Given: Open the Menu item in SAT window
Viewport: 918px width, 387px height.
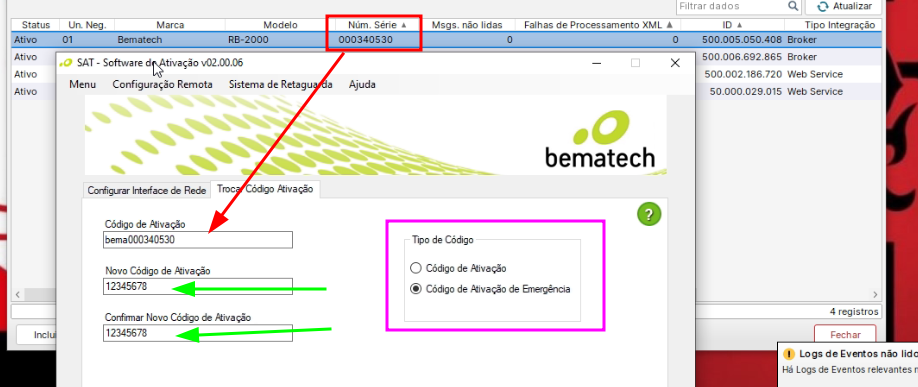Looking at the screenshot, I should tap(83, 84).
